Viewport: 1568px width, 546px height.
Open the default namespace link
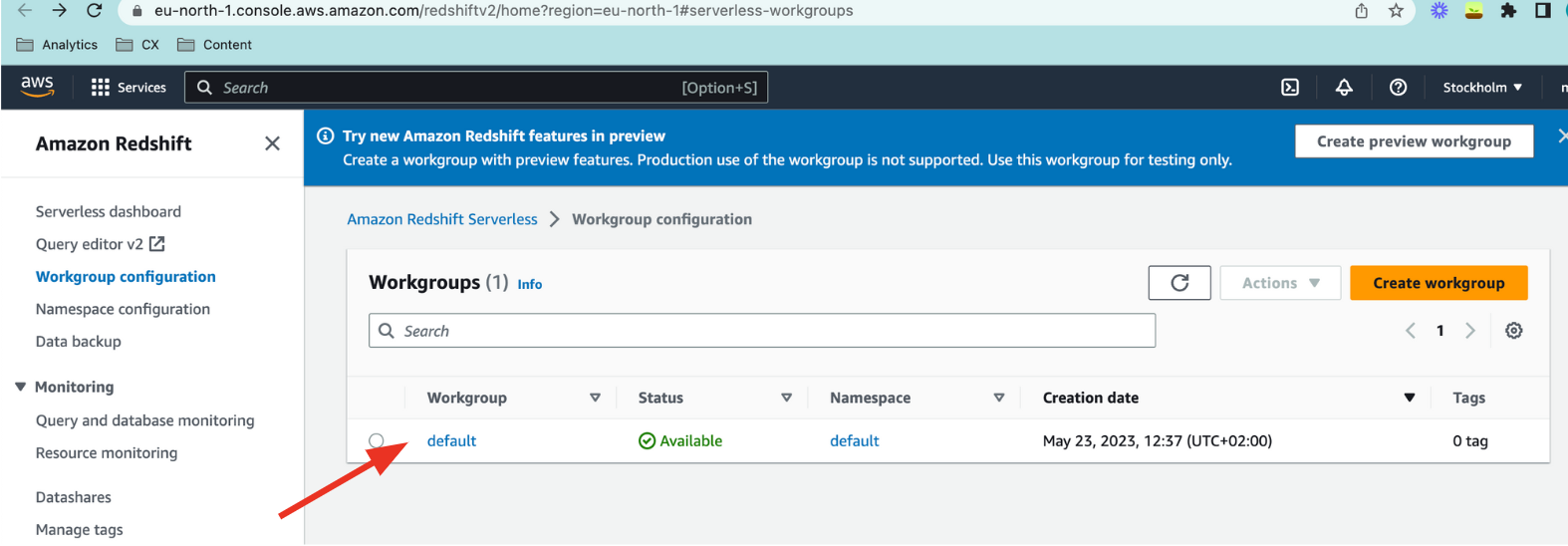point(855,440)
